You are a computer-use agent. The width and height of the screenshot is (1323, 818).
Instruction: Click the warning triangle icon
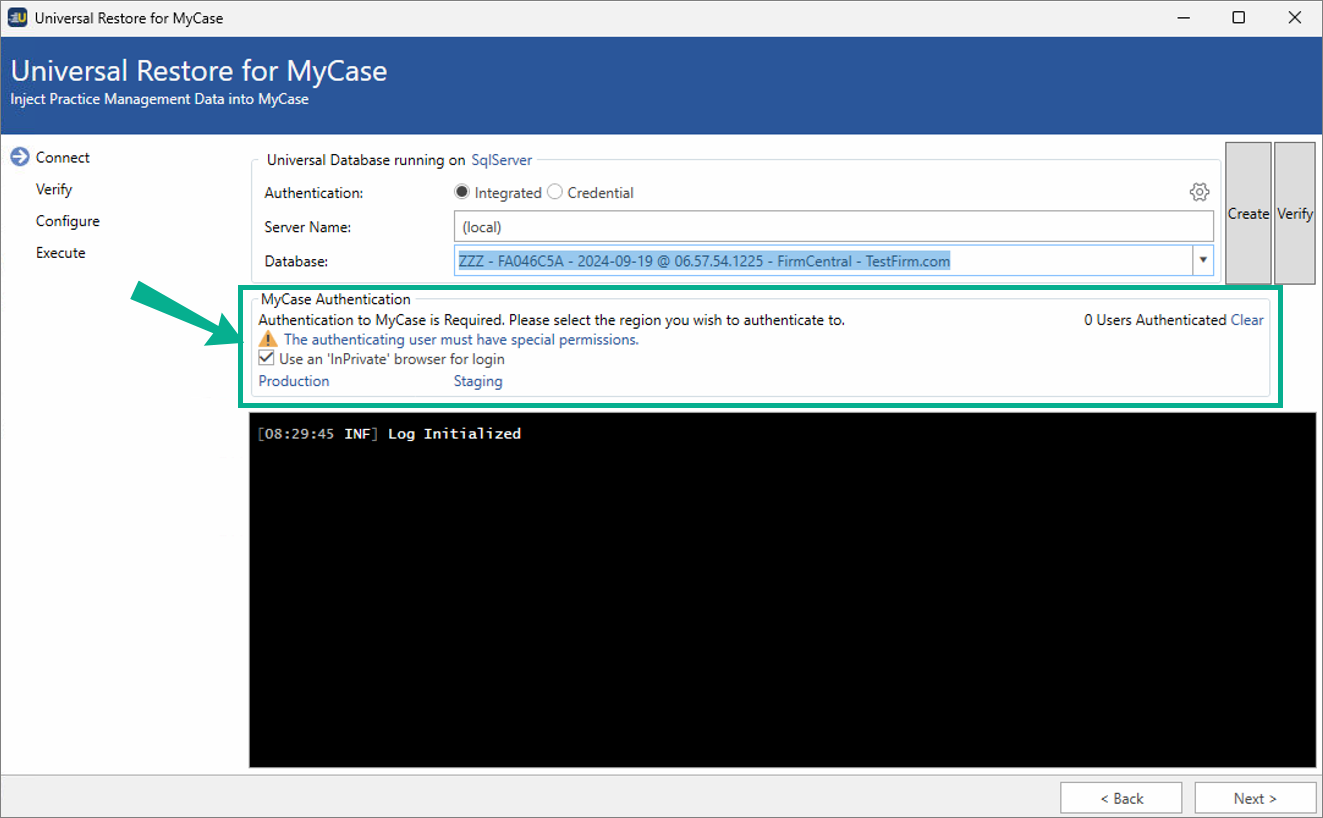click(x=267, y=340)
